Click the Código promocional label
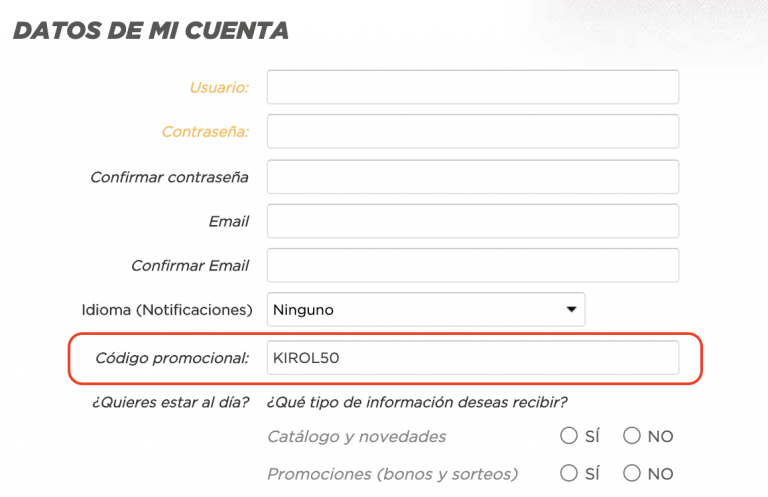 [x=172, y=358]
